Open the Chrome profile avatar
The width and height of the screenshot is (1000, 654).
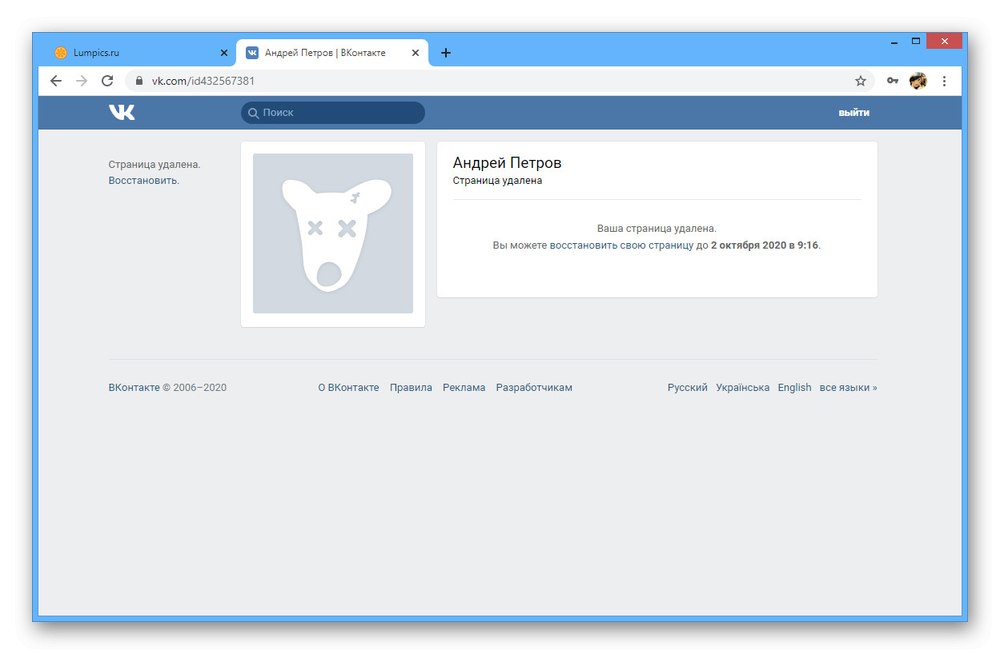918,81
